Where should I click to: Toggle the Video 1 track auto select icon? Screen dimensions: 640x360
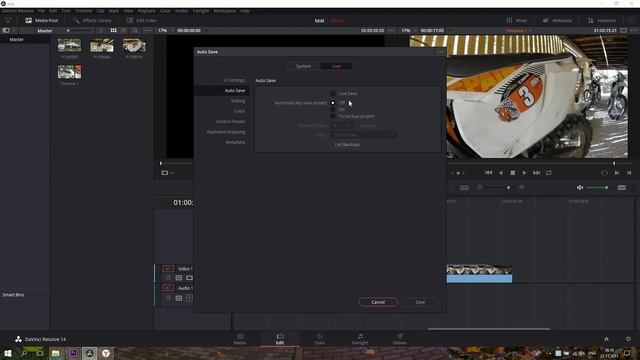coord(179,278)
